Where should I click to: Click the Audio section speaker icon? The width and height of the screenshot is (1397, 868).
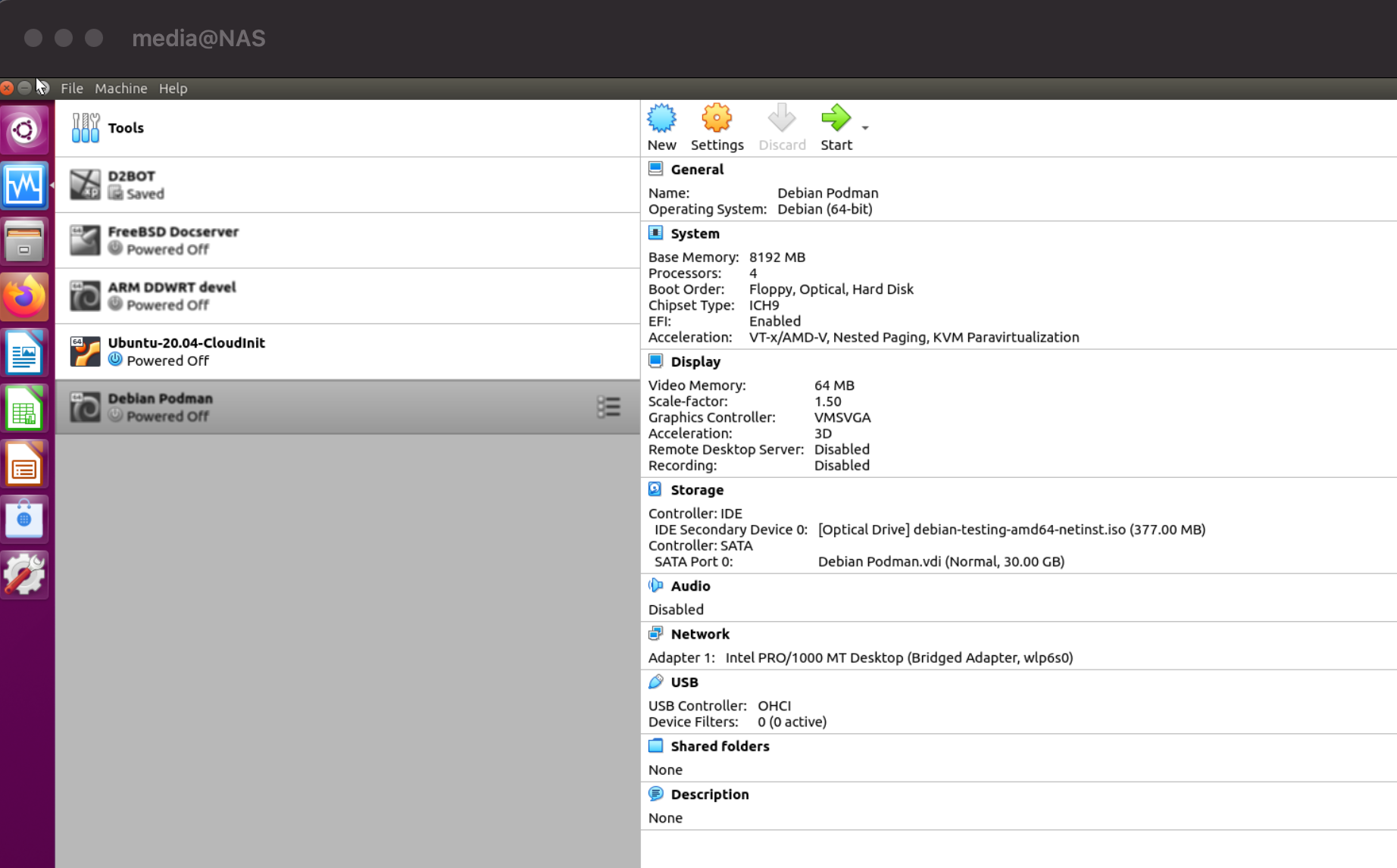(x=655, y=585)
